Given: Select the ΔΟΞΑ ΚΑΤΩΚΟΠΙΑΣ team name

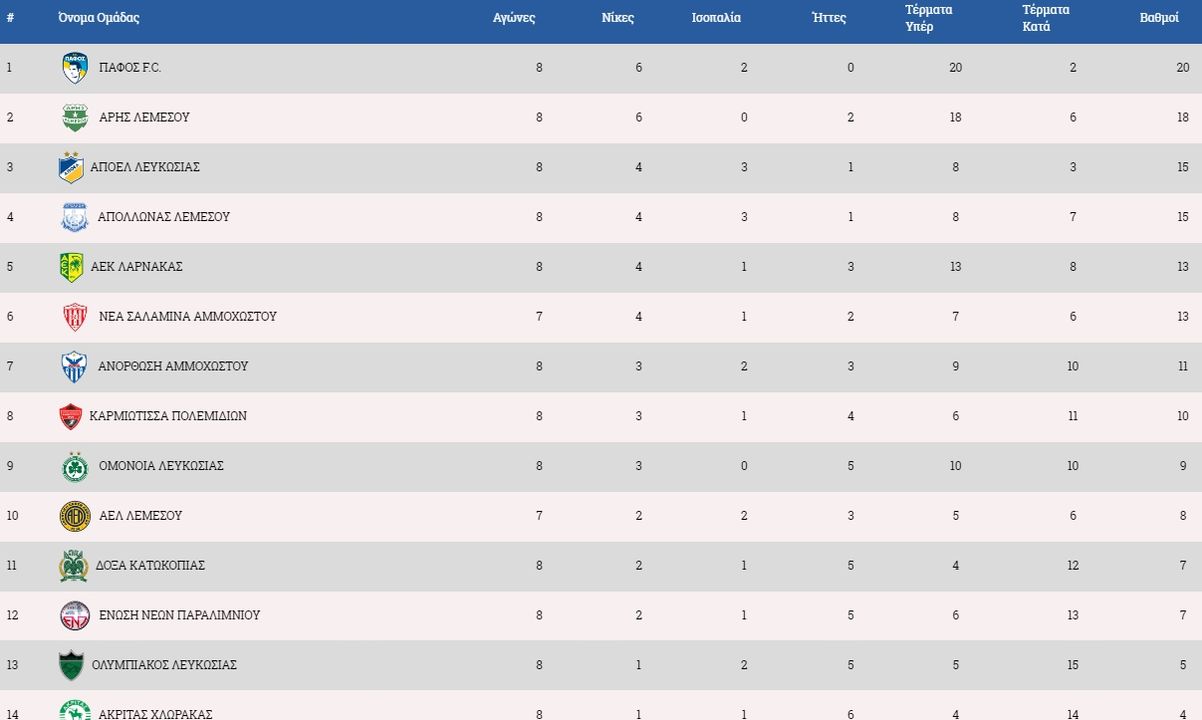Looking at the screenshot, I should point(150,566).
